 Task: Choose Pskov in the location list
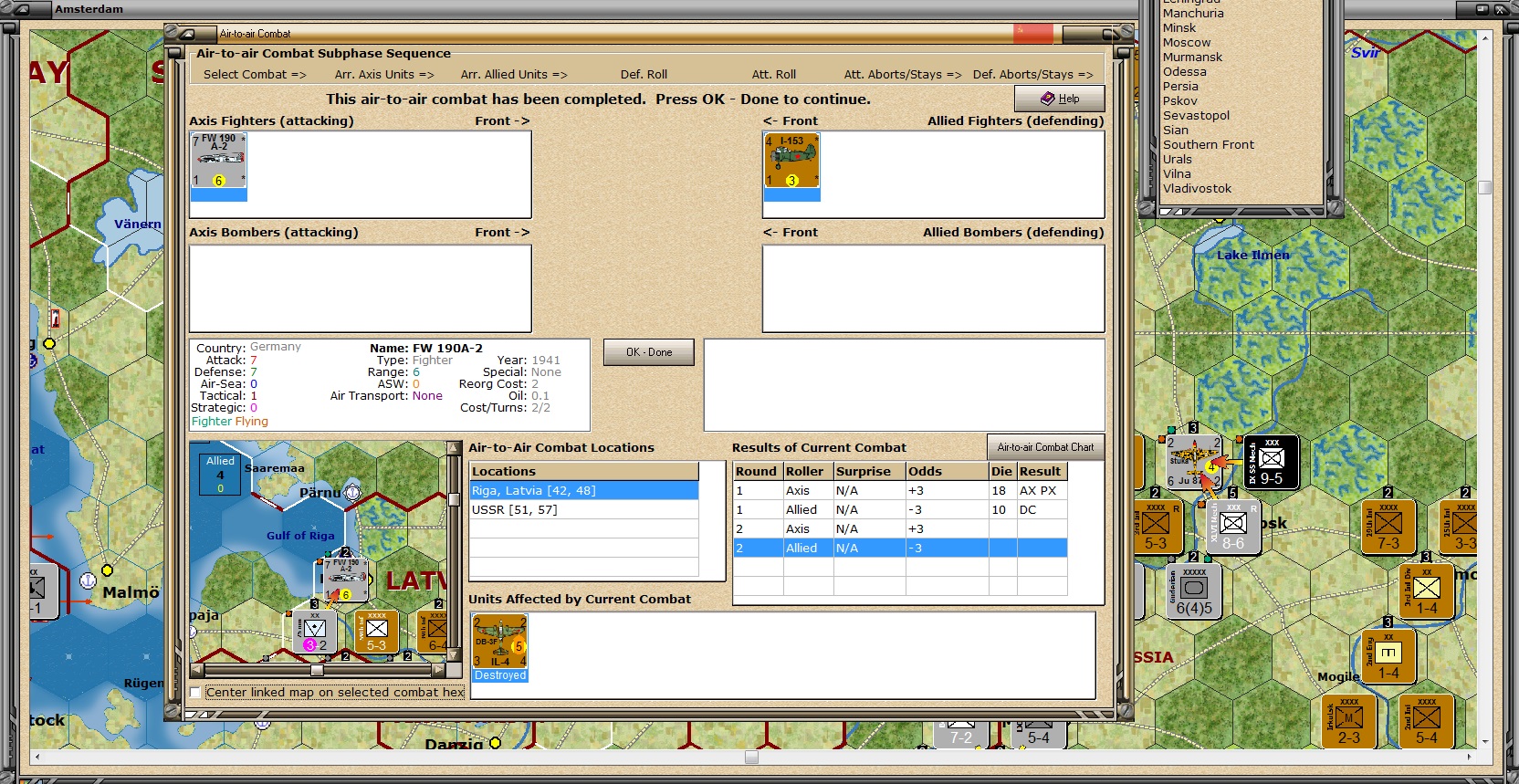(x=1179, y=101)
